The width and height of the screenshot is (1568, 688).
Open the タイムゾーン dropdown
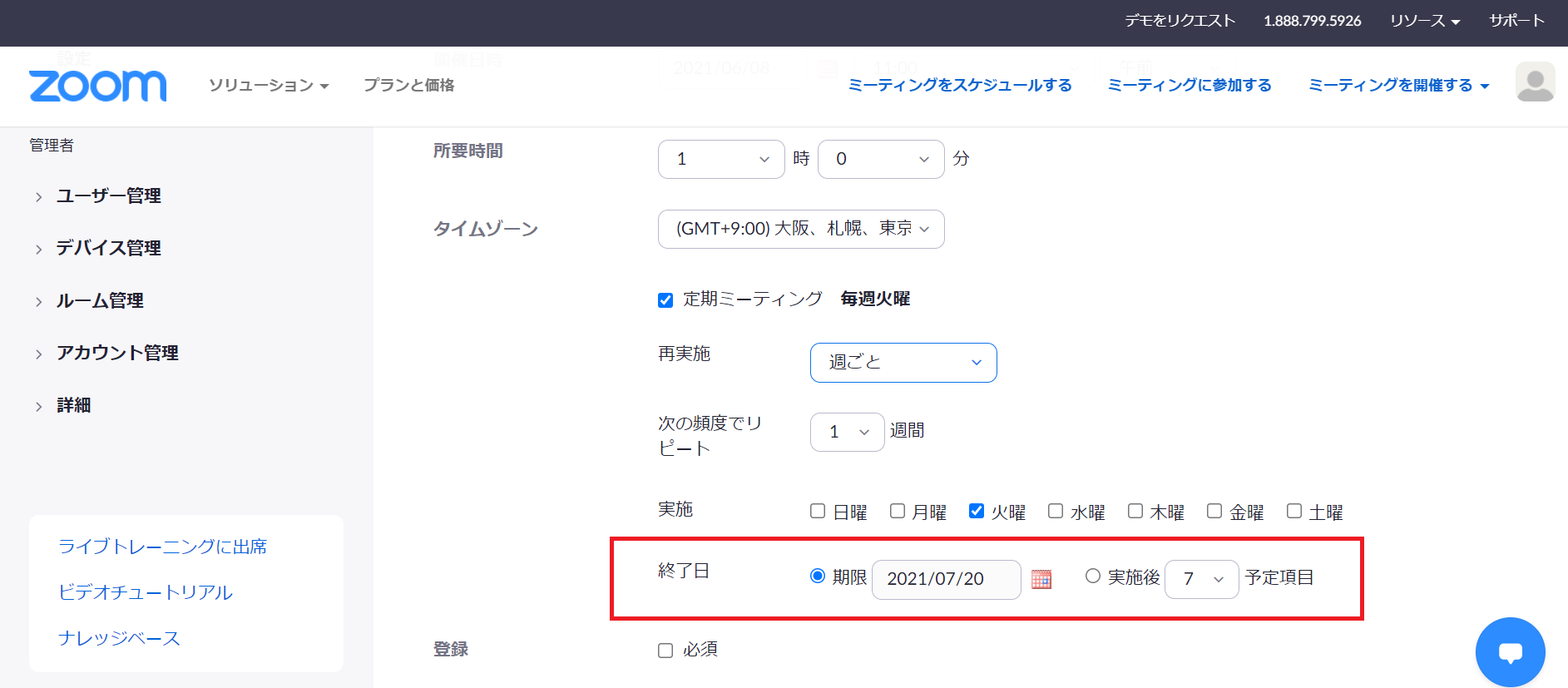click(801, 229)
